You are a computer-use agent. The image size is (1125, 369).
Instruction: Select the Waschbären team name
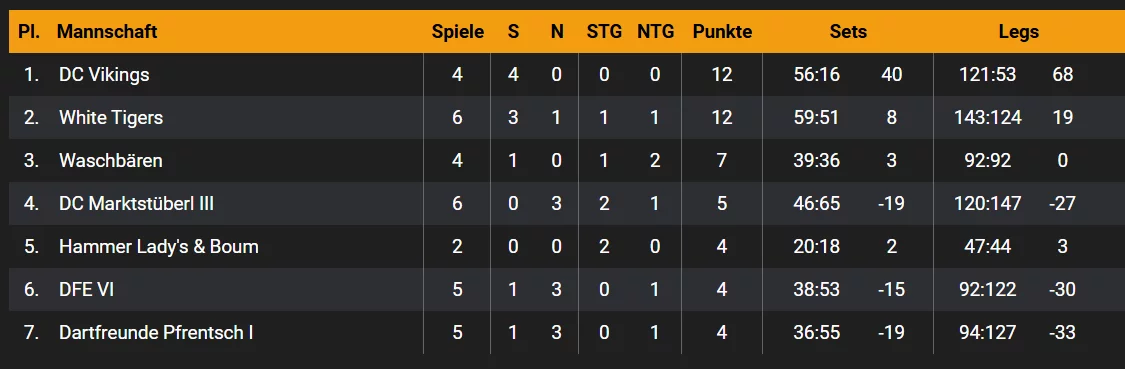[x=110, y=161]
